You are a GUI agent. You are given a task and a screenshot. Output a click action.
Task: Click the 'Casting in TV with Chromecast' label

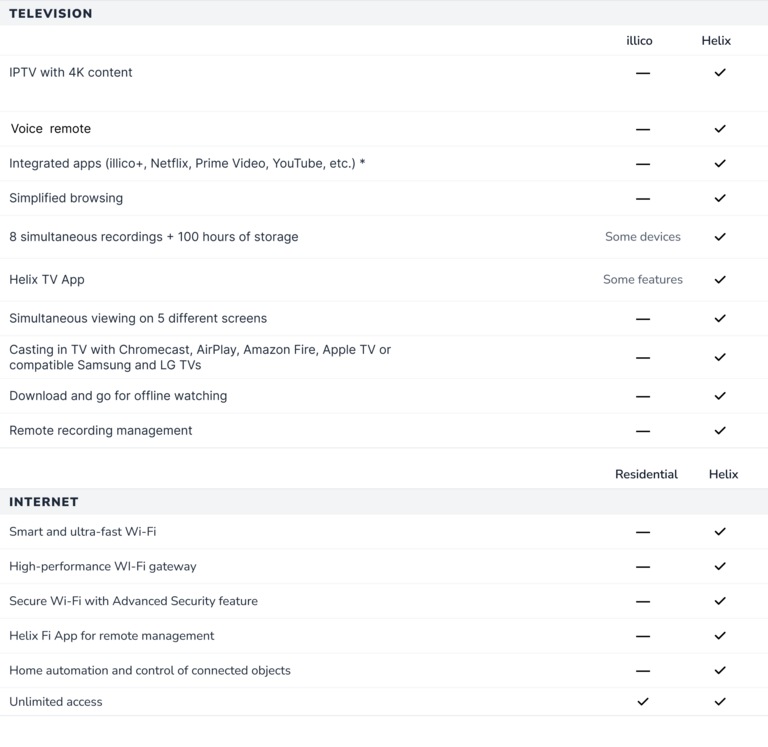pos(200,357)
